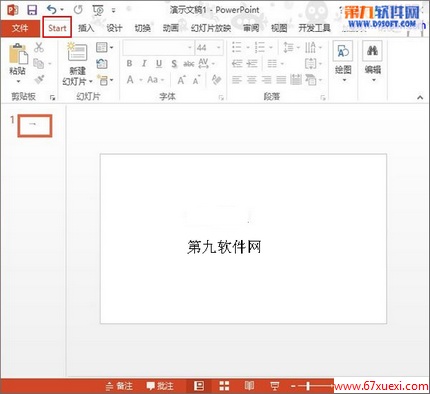Open the font dialog launcher
Image resolution: width=430 pixels, height=394 pixels.
click(221, 97)
